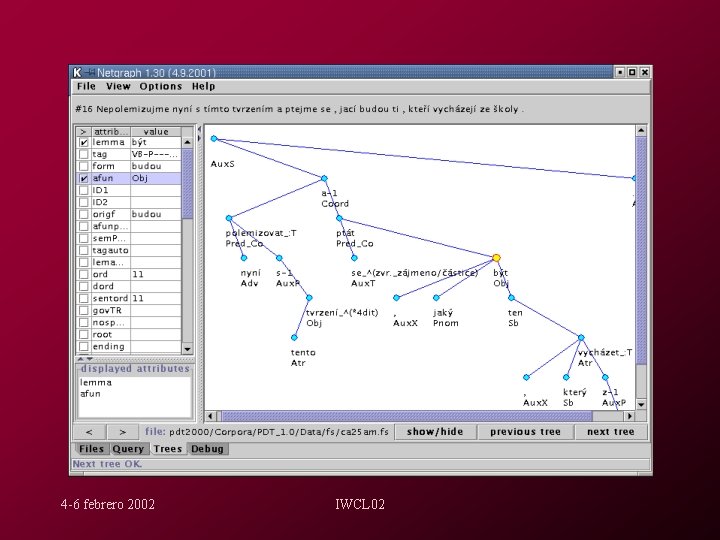The image size is (720, 540).
Task: Switch to the Trees tab
Action: coord(168,449)
